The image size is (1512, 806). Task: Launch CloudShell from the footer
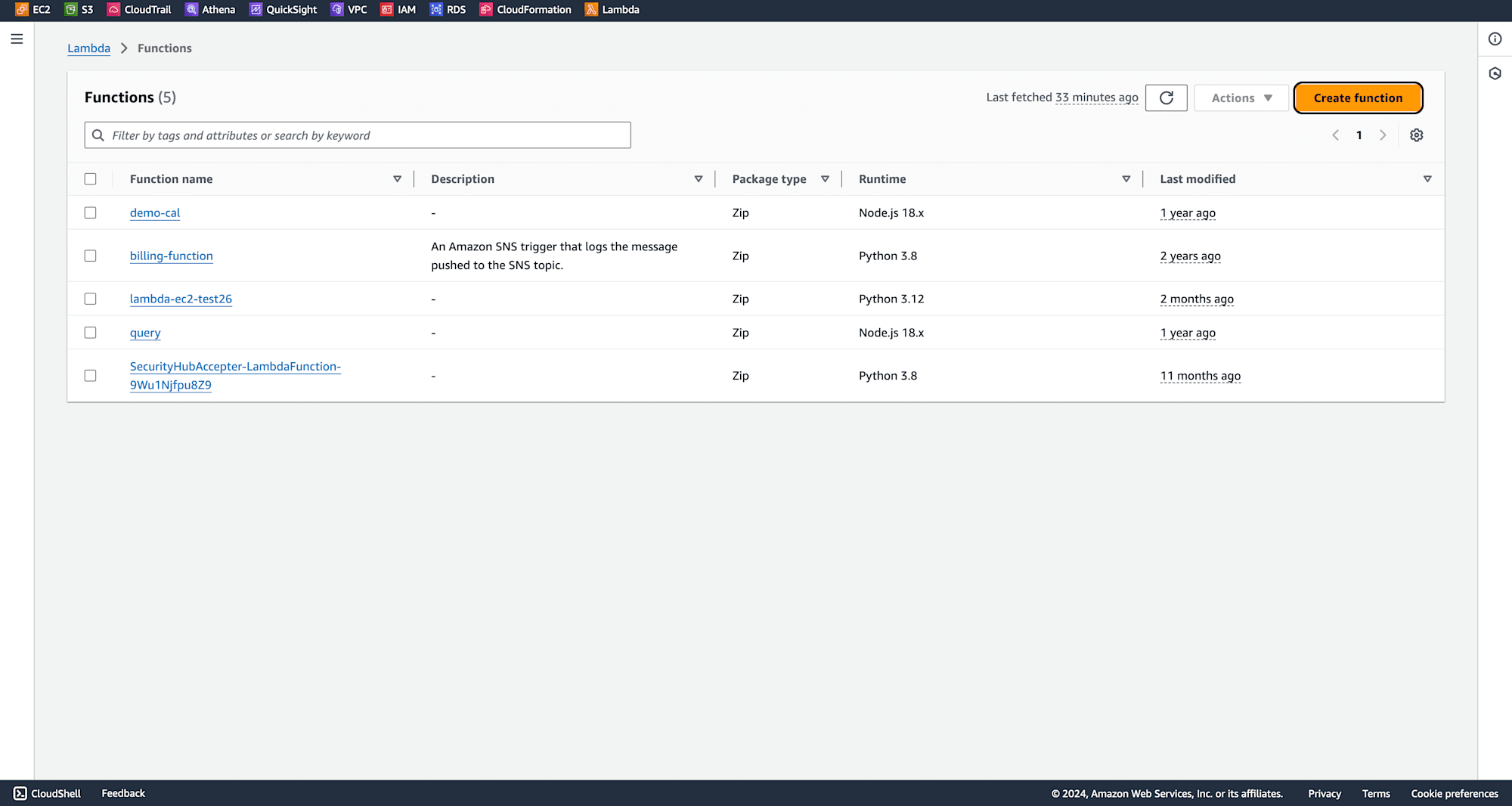tap(47, 793)
